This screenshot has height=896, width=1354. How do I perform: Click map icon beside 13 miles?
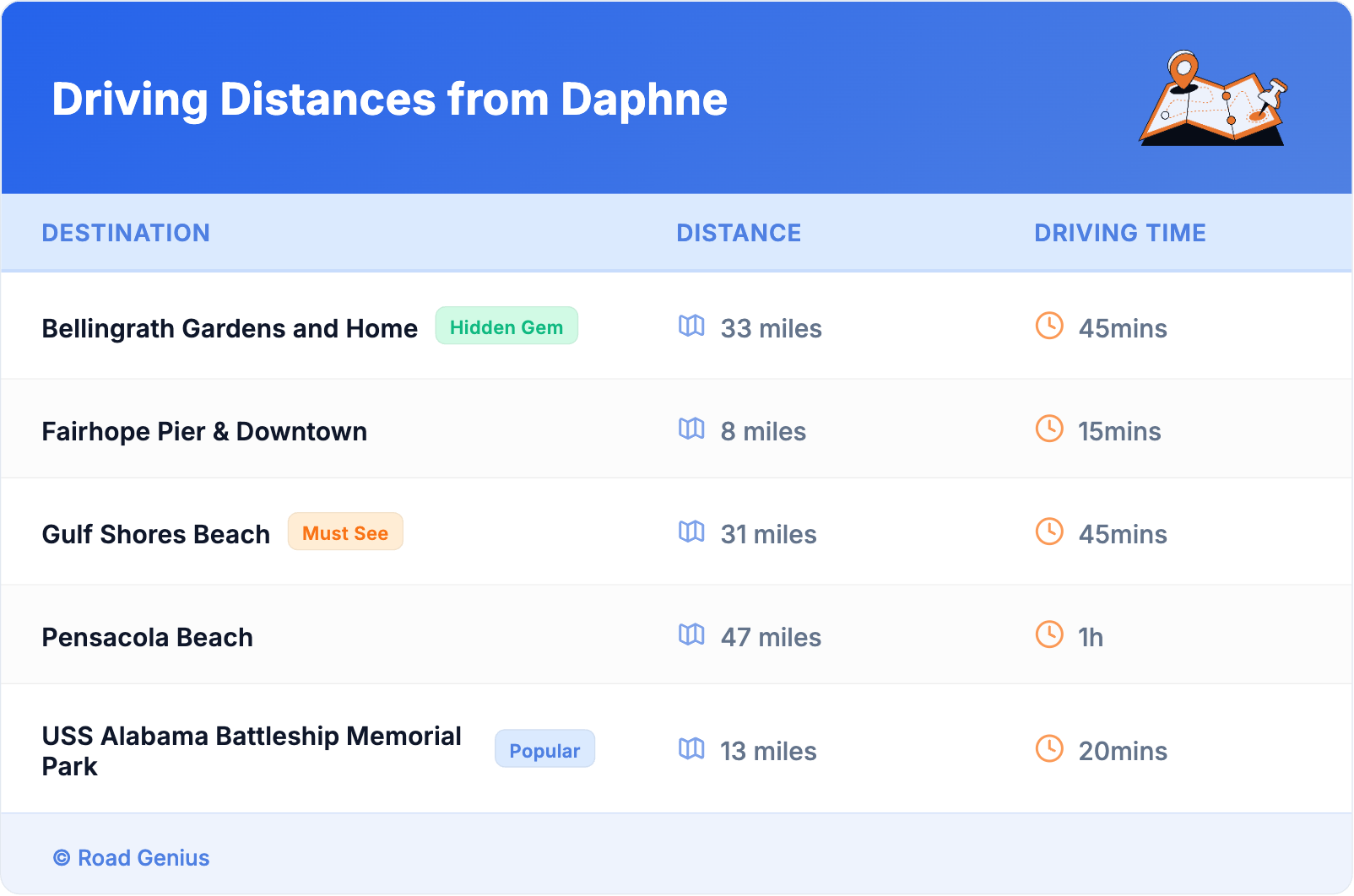pos(691,749)
